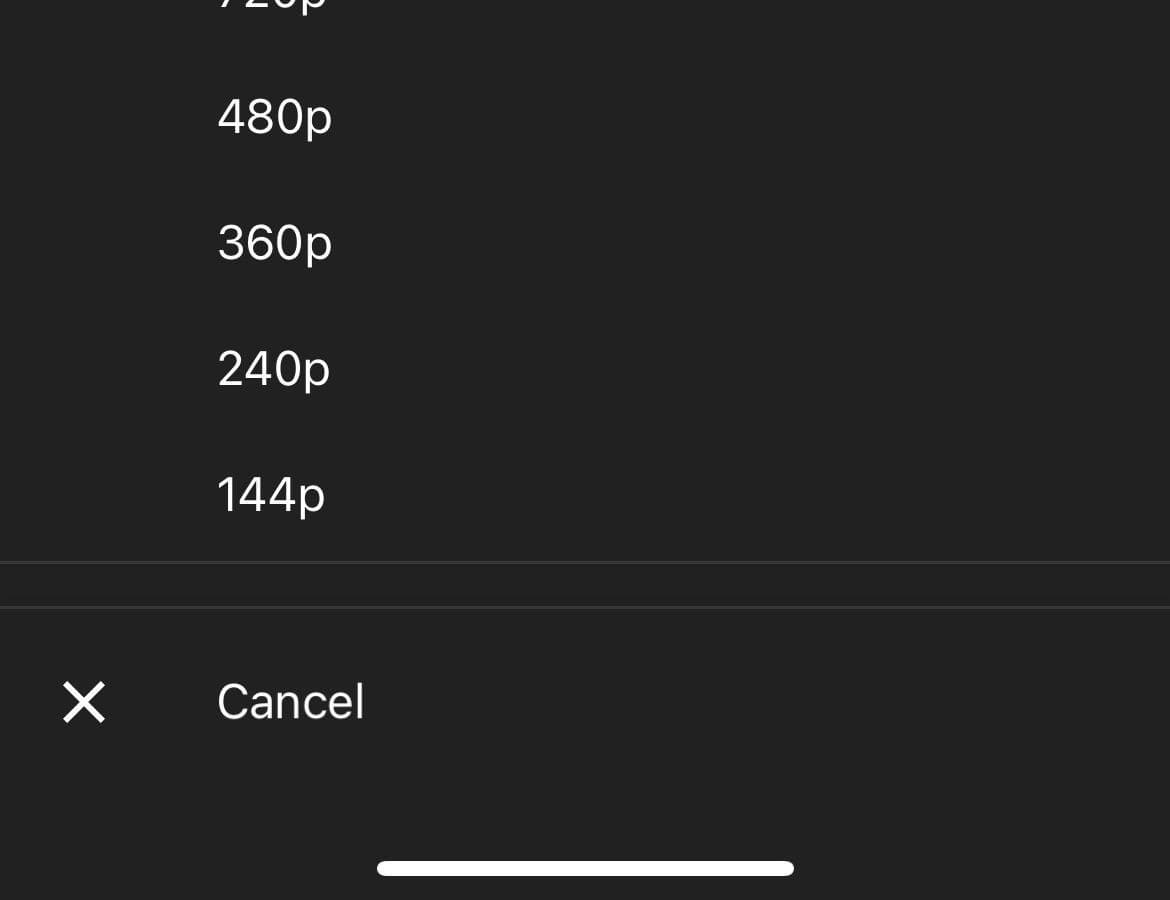
Task: Set video quality to 360p
Action: (274, 243)
